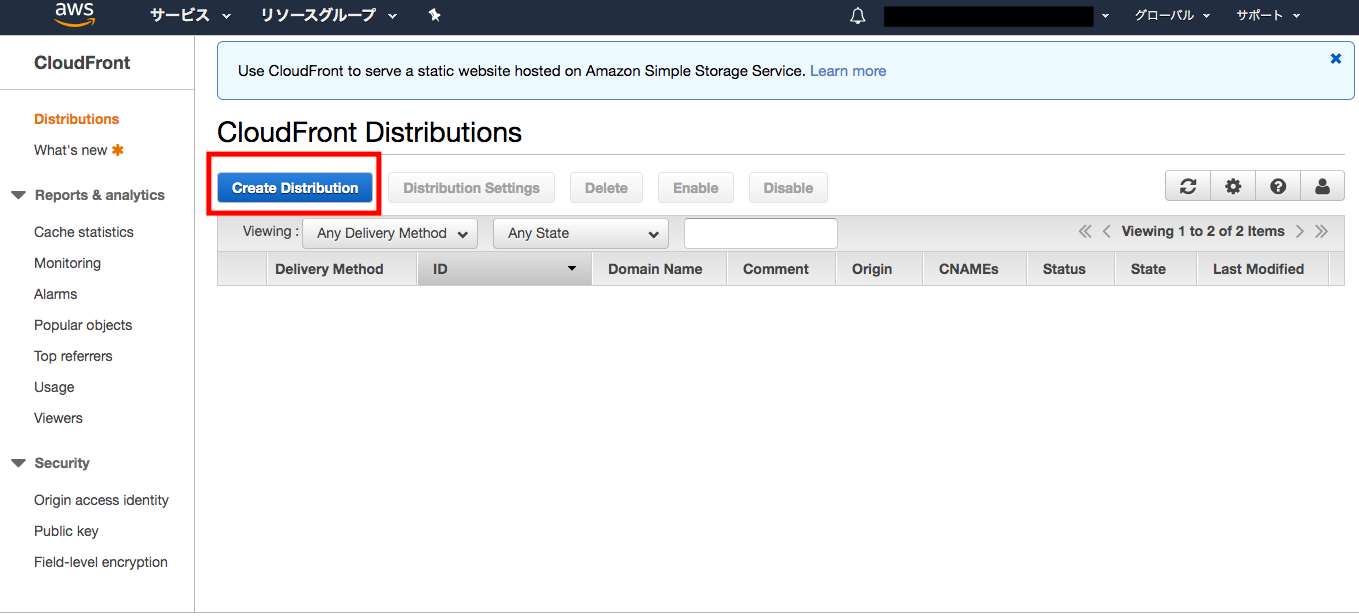Click the Delete button
Screen dimensions: 1359x616
coord(606,187)
